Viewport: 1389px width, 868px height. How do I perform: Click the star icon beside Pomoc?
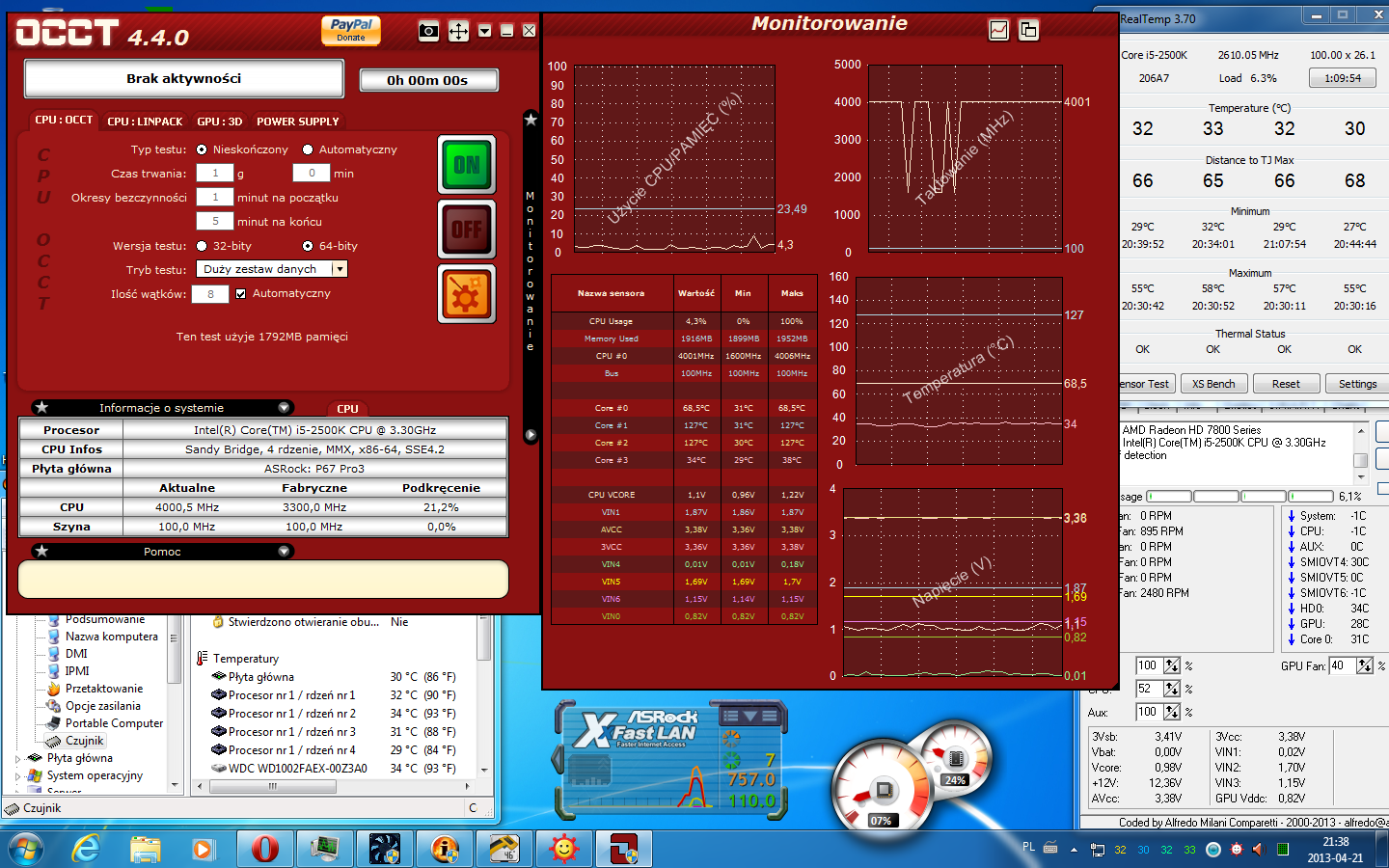[41, 551]
